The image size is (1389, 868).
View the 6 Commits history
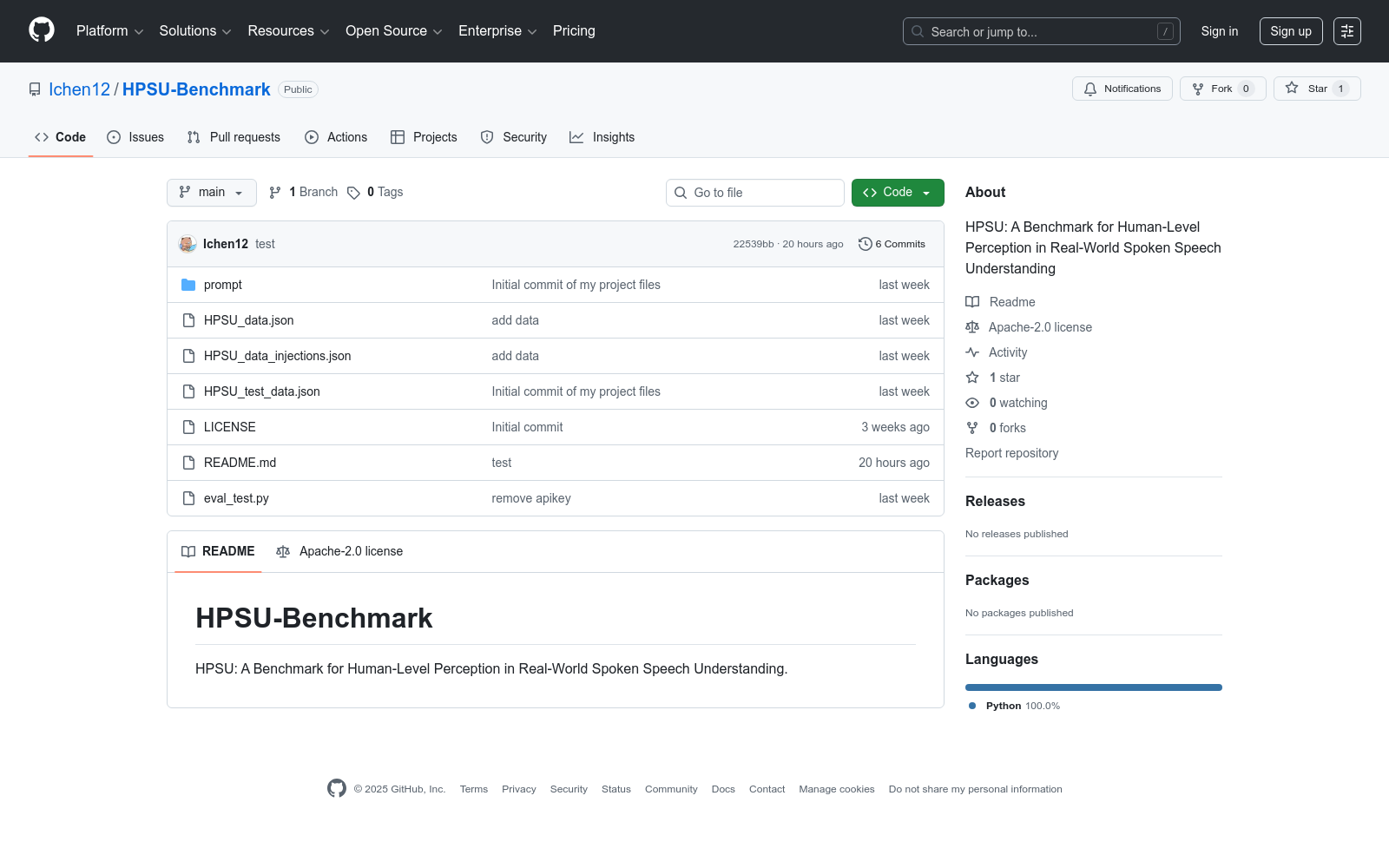click(892, 244)
